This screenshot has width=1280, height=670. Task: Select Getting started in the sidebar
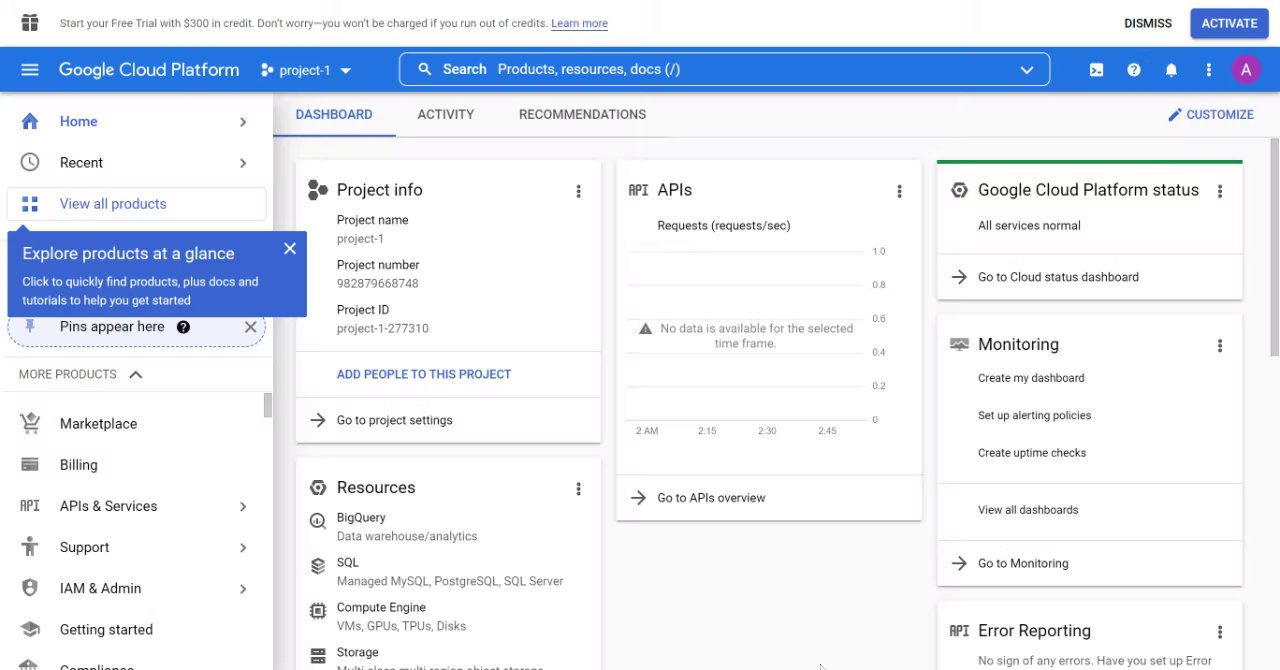[x=106, y=630]
